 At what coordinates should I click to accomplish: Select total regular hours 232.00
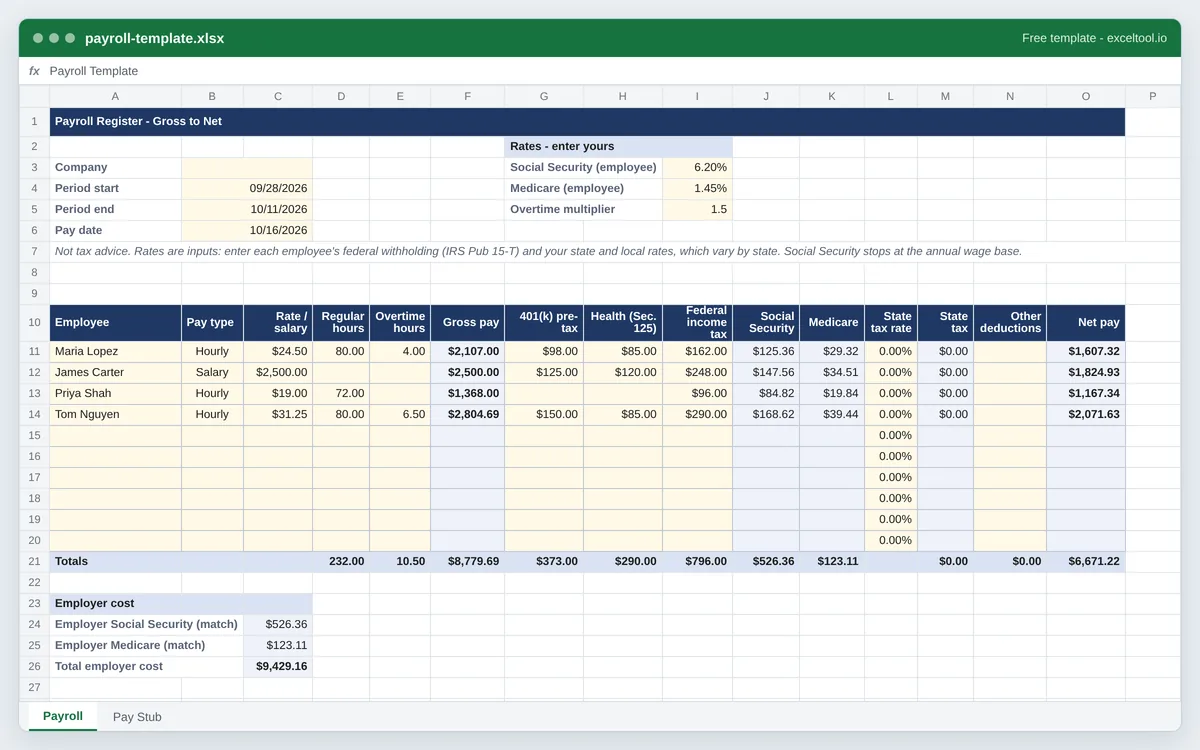341,561
